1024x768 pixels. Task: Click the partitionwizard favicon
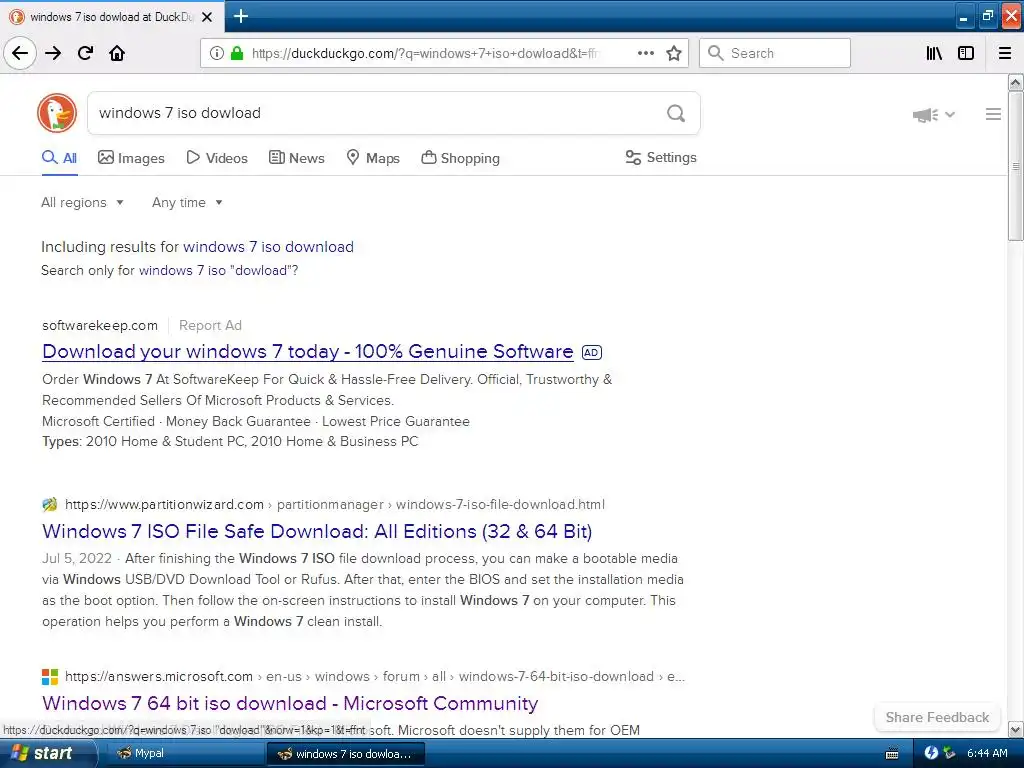pyautogui.click(x=50, y=504)
